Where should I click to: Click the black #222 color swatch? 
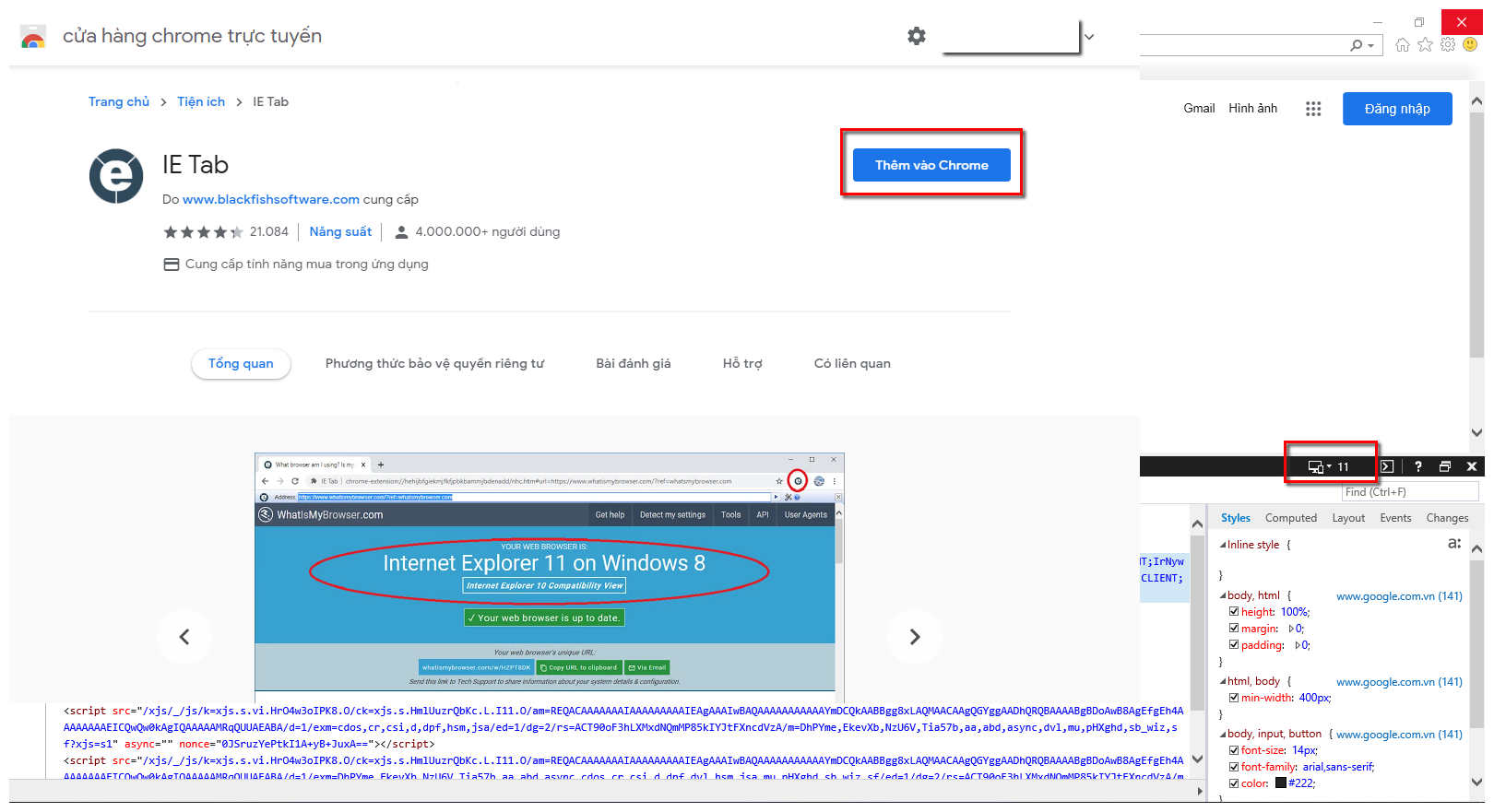pyautogui.click(x=1281, y=783)
